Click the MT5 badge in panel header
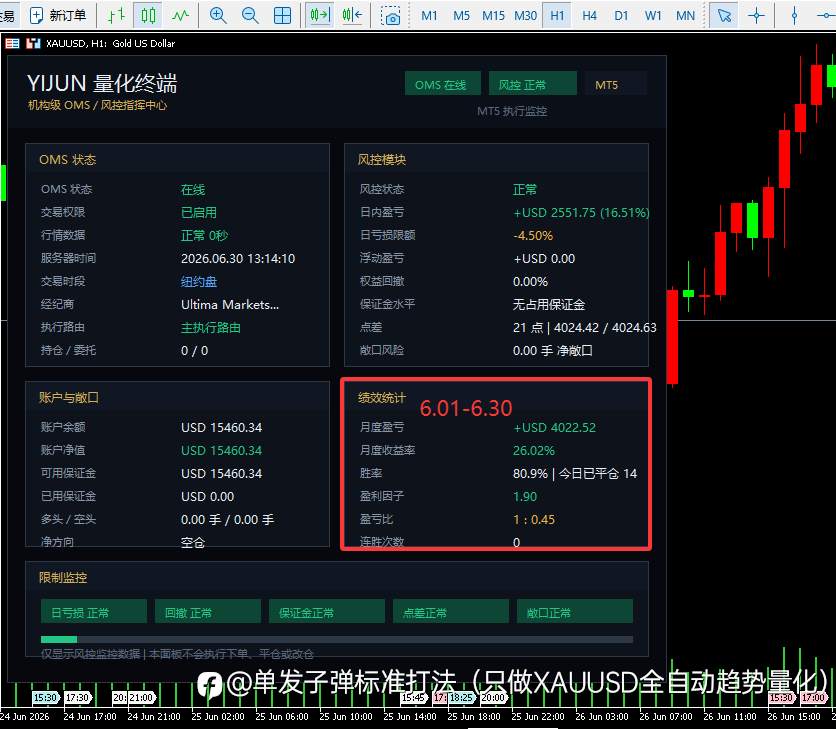Viewport: 836px width, 729px height. [x=616, y=84]
